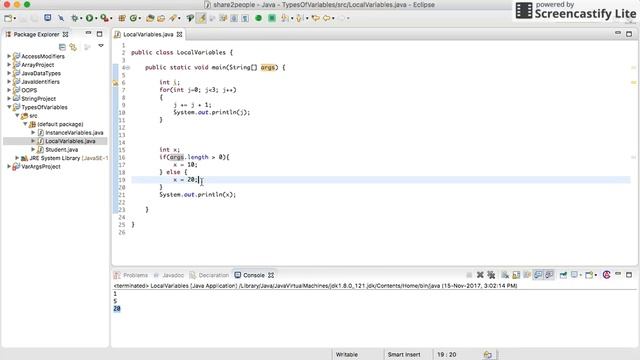Expand the JavaDataTypes project
Screen dimensions: 640x360
pyautogui.click(x=9, y=73)
